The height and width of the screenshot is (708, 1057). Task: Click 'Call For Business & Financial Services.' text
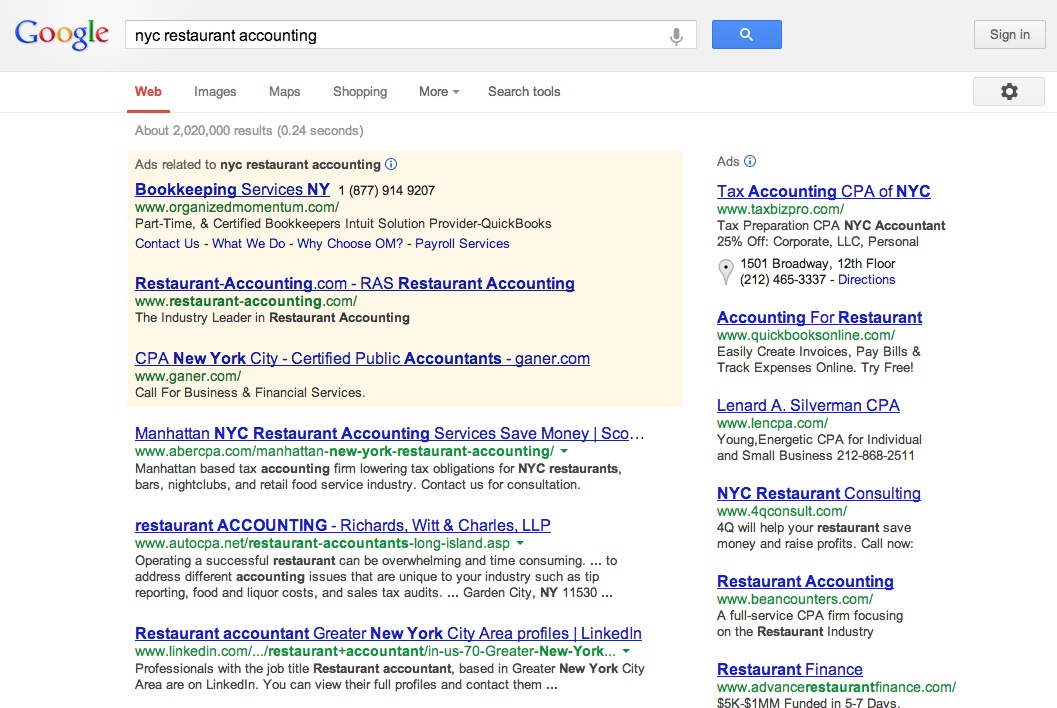(x=250, y=392)
